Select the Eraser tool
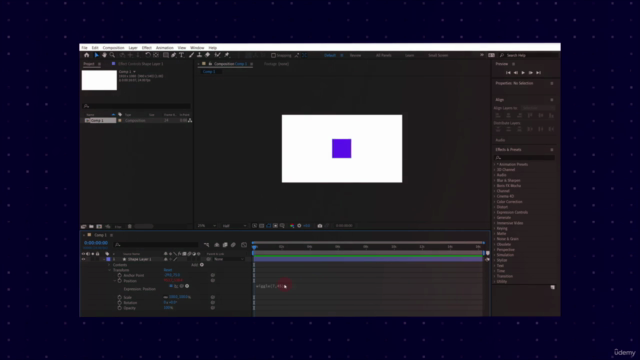 point(207,55)
